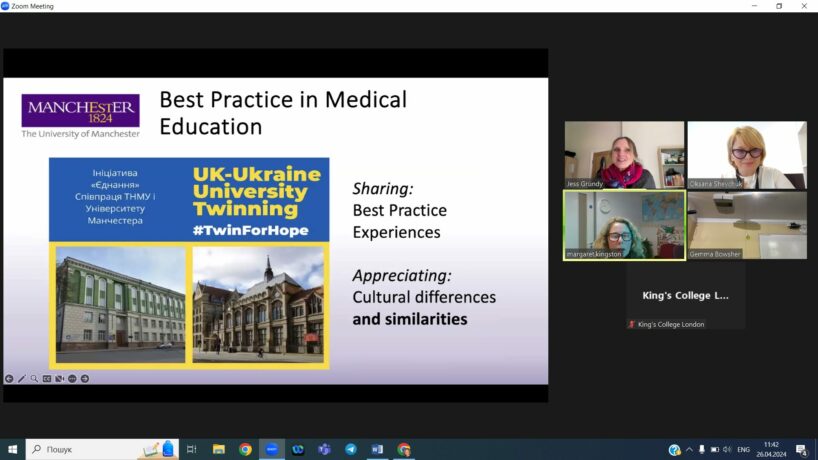Click the magnifier zoom icon on slide

click(x=34, y=379)
